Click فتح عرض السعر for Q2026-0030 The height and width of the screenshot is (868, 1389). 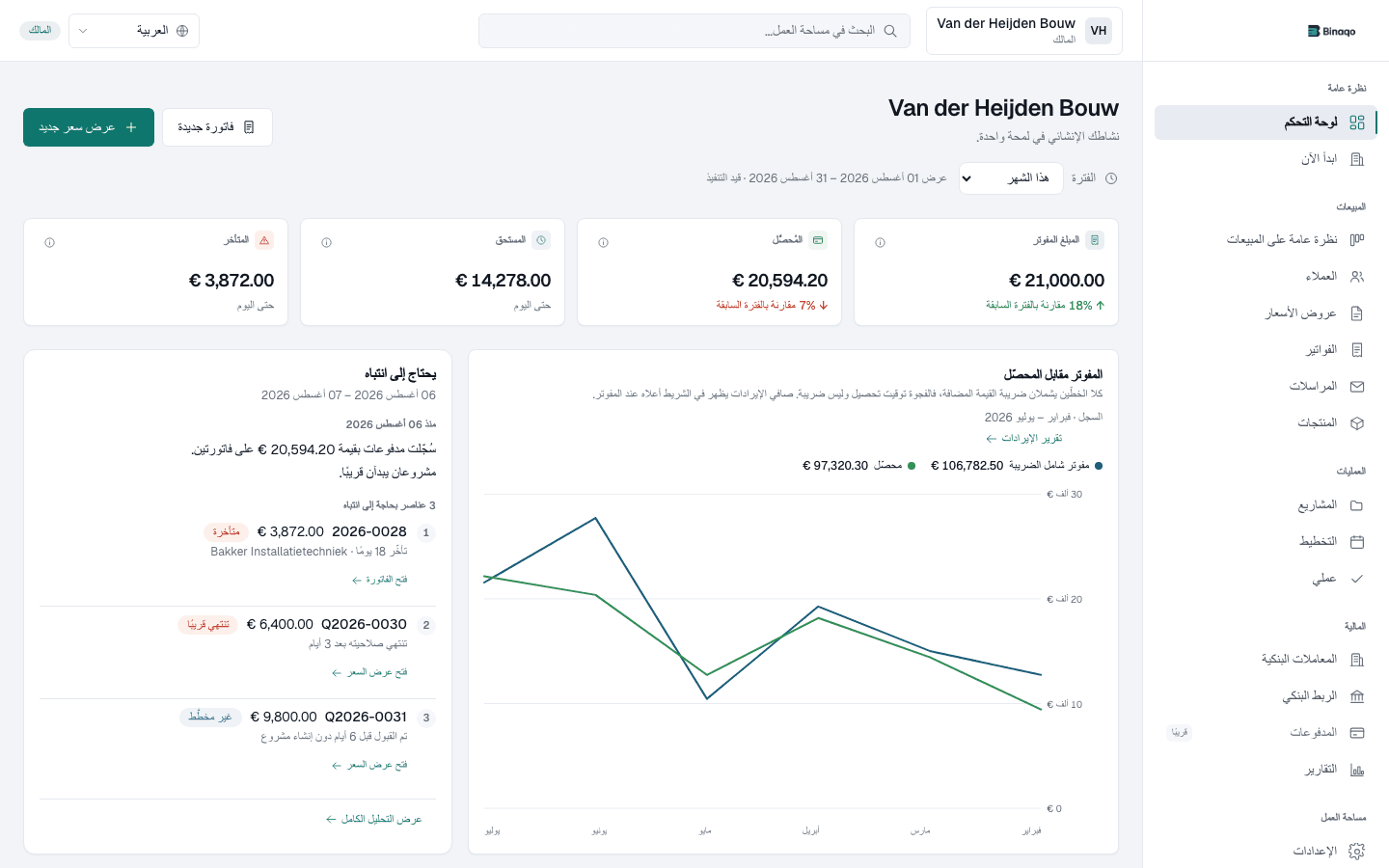(369, 672)
